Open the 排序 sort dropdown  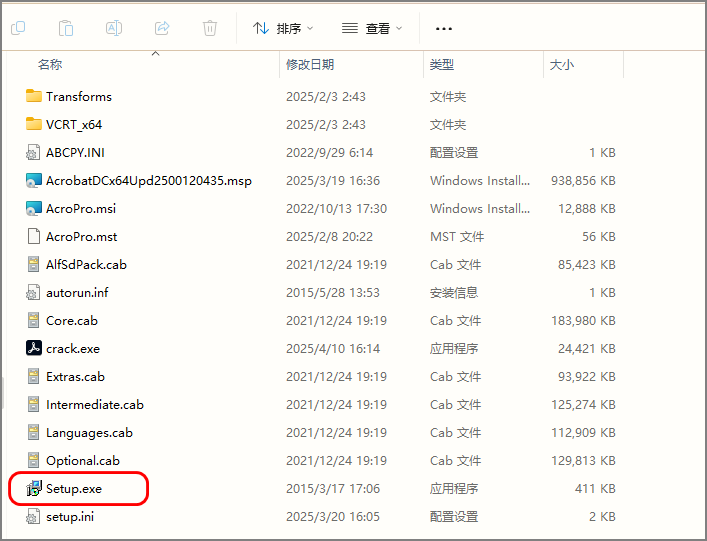283,28
